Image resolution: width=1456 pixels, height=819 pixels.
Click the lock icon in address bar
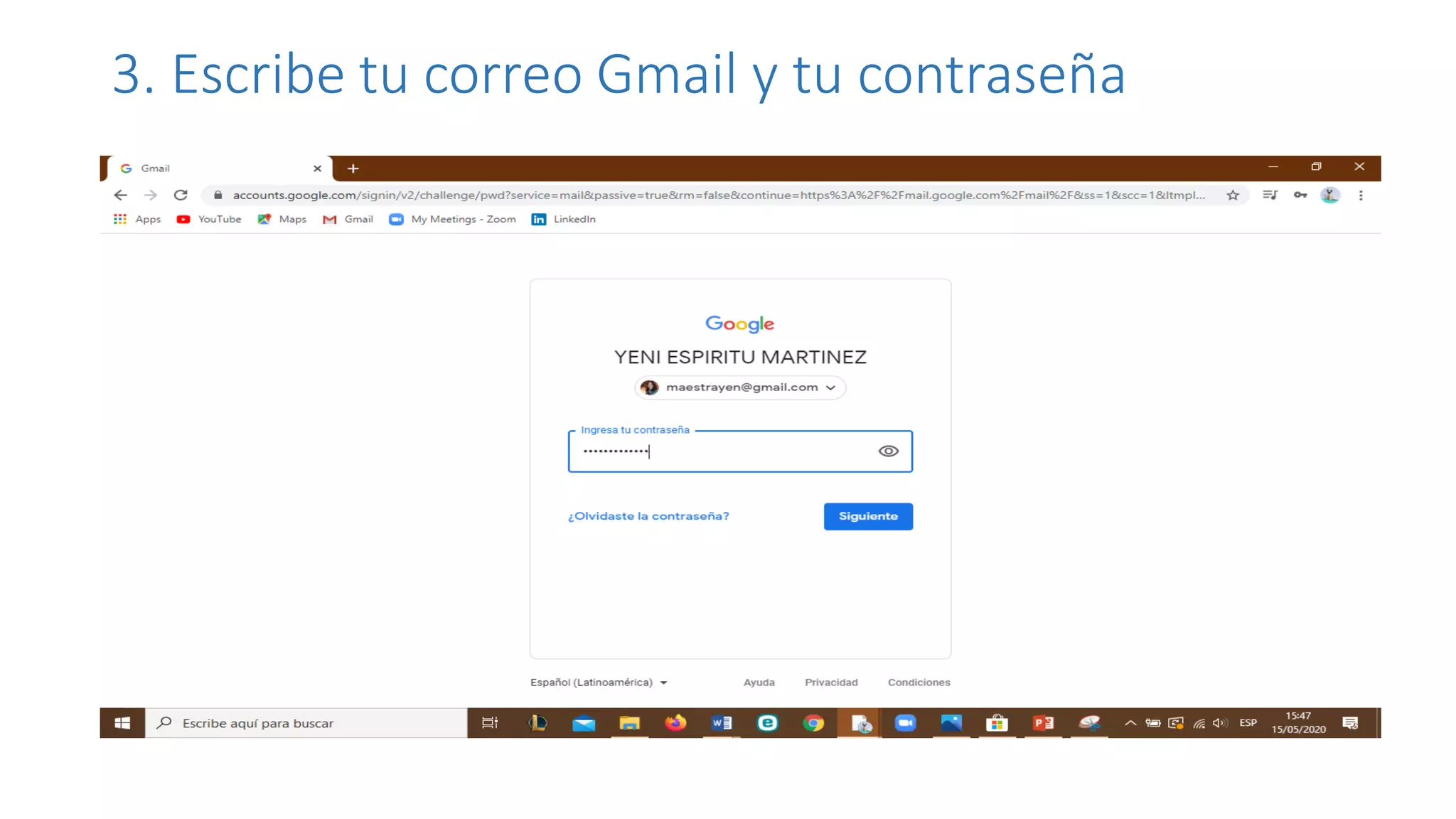click(218, 195)
